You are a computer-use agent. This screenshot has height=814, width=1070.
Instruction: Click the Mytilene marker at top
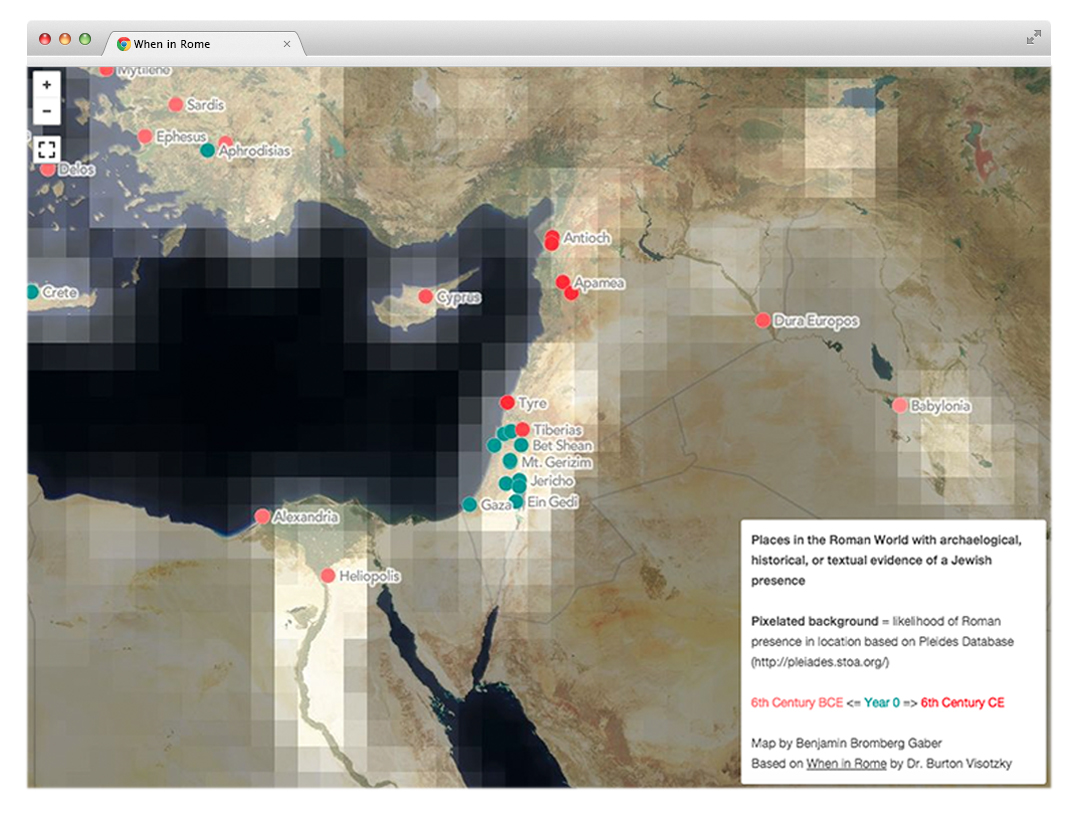click(106, 70)
